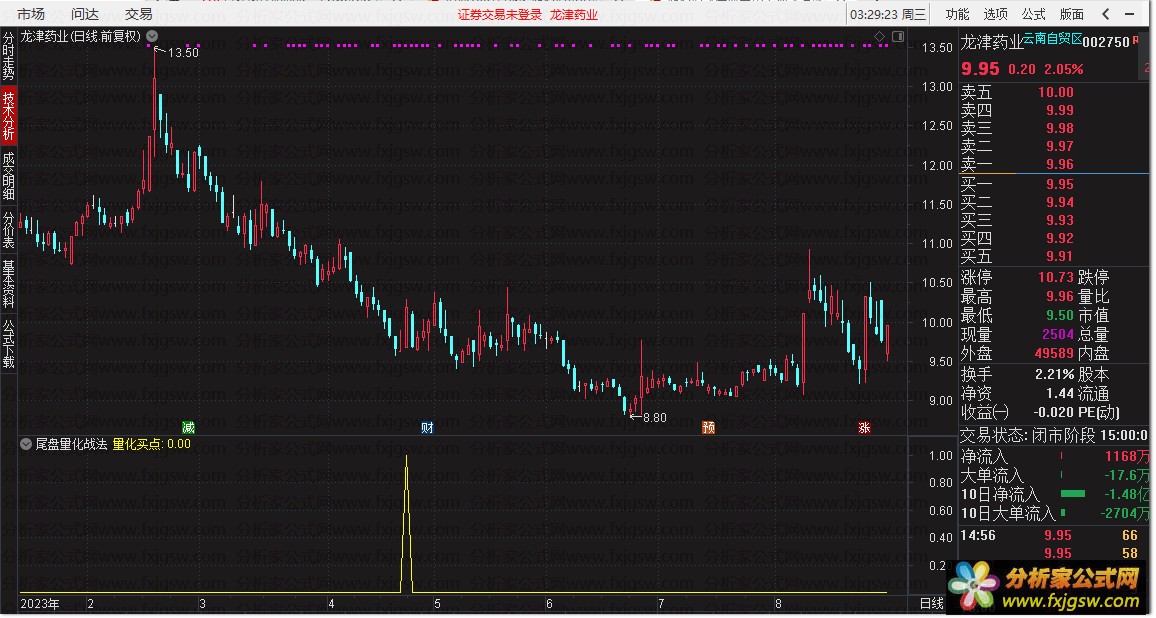Image resolution: width=1156 pixels, height=618 pixels.
Task: Toggle the side panel icon above chart
Action: 898,36
